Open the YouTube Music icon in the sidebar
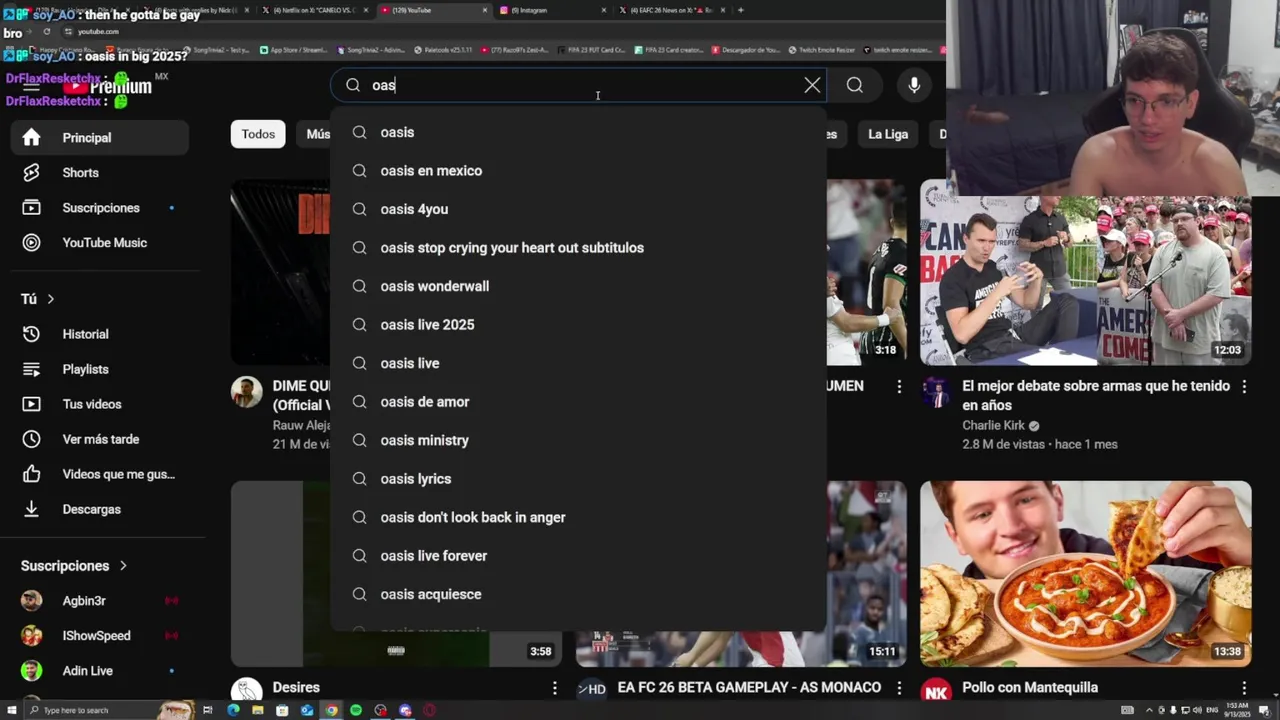Viewport: 1280px width, 720px height. 31,242
